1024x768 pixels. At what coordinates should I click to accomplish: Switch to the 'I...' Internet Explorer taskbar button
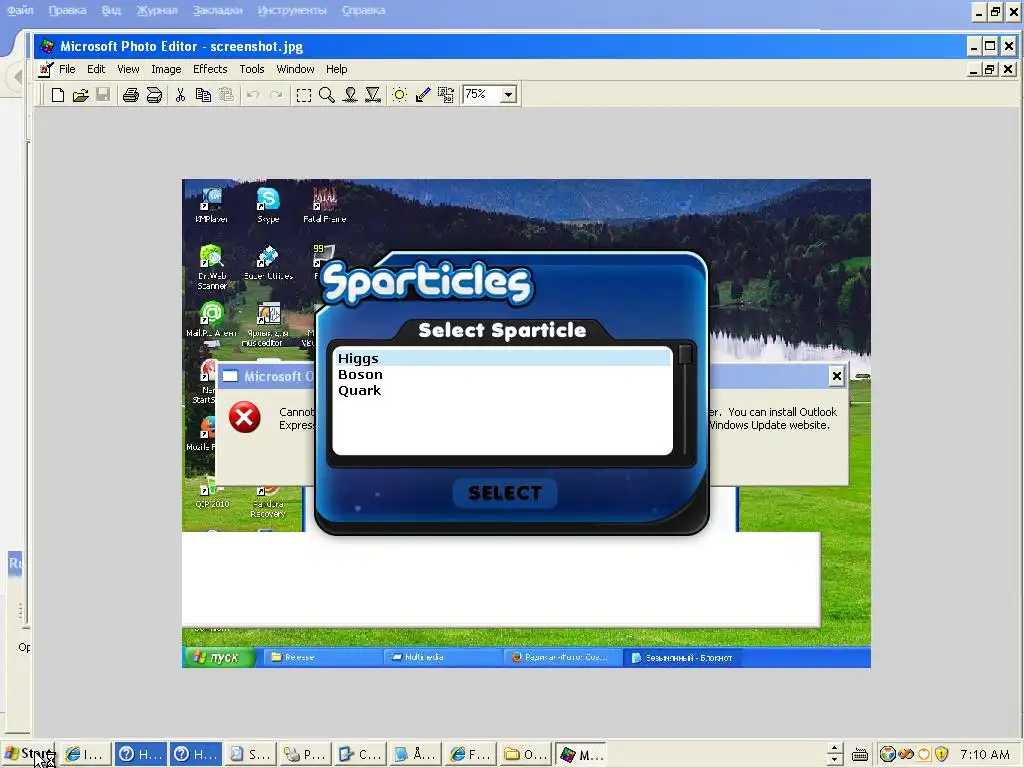[x=85, y=754]
